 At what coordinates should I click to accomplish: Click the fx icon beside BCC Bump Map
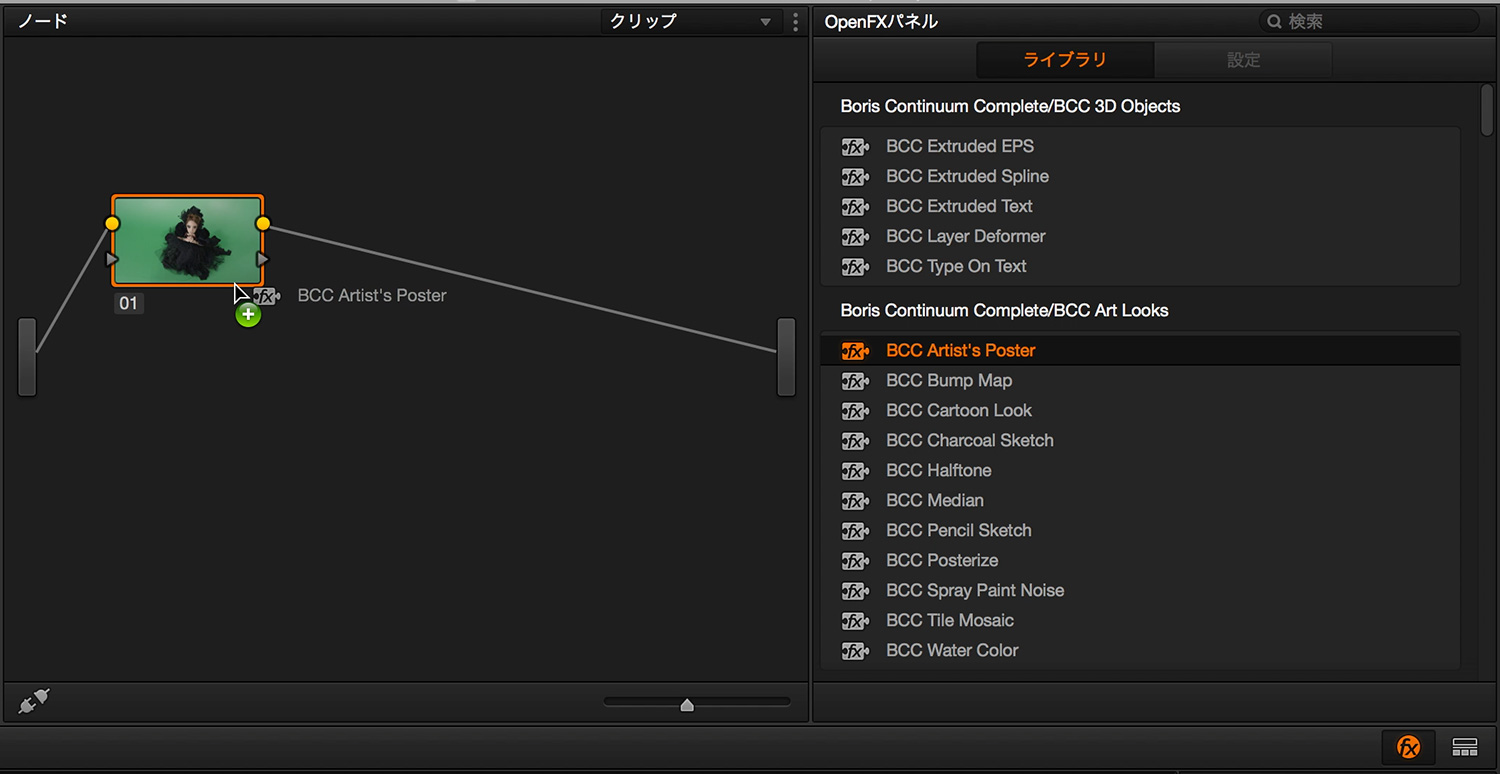[x=854, y=381]
